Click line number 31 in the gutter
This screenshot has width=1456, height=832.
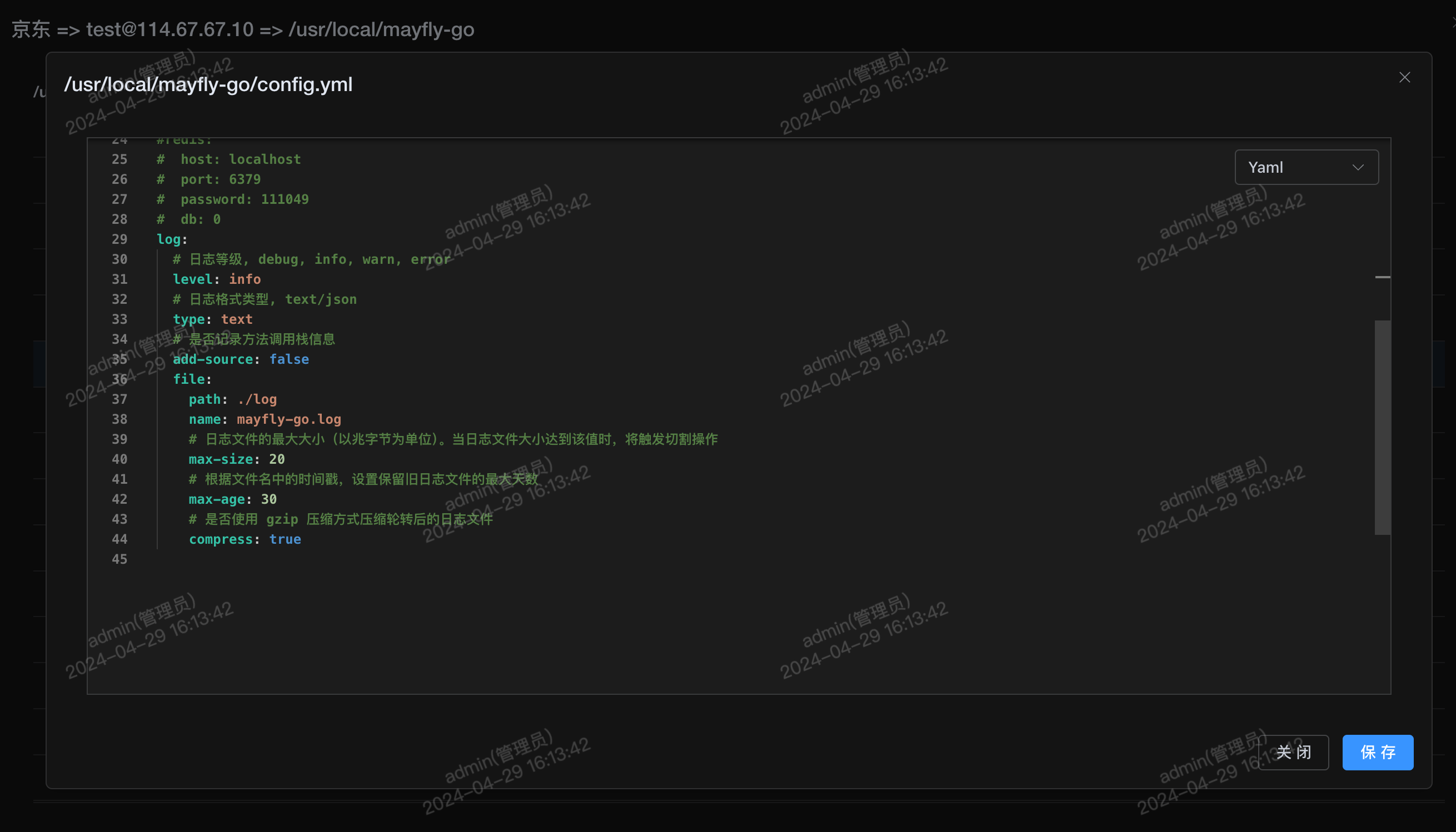119,279
